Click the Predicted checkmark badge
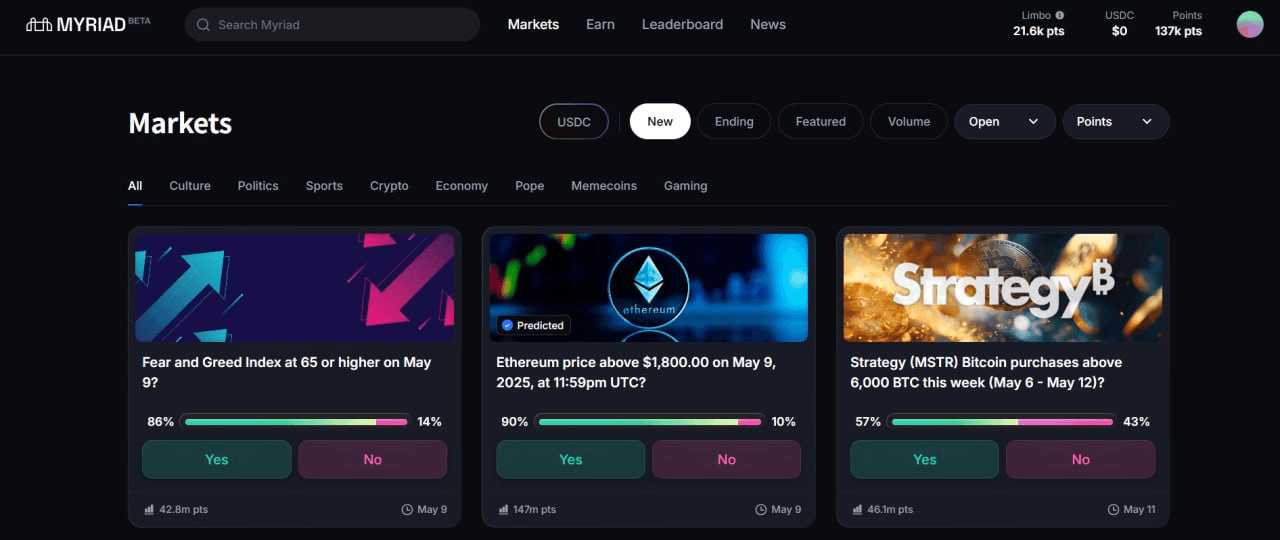Image resolution: width=1280 pixels, height=540 pixels. (507, 325)
